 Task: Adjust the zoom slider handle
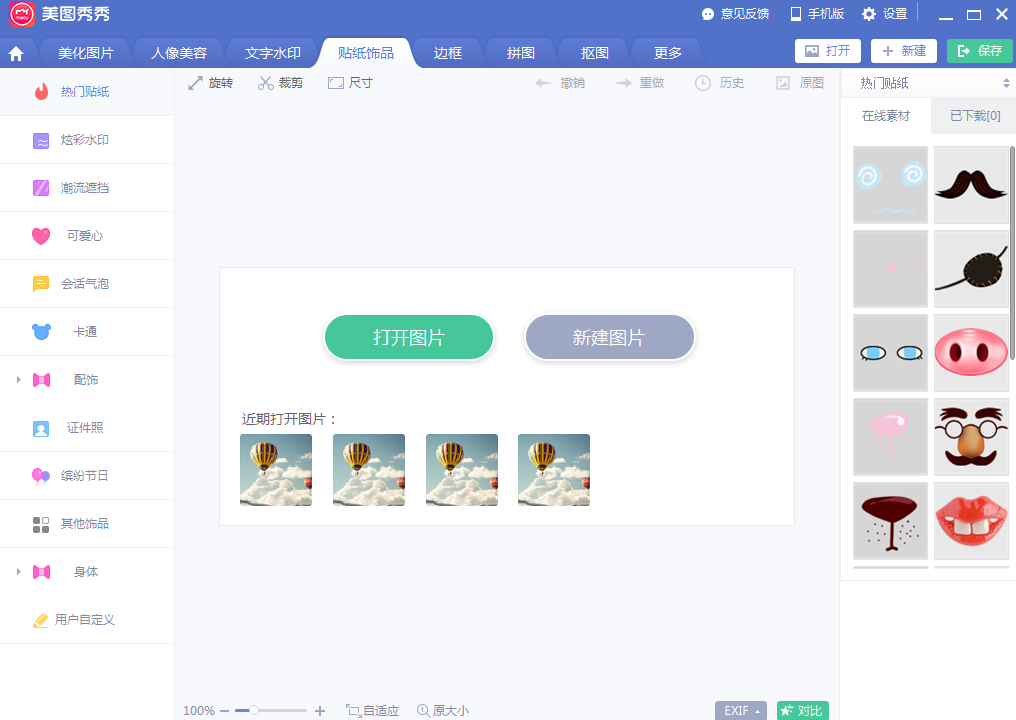(x=254, y=710)
